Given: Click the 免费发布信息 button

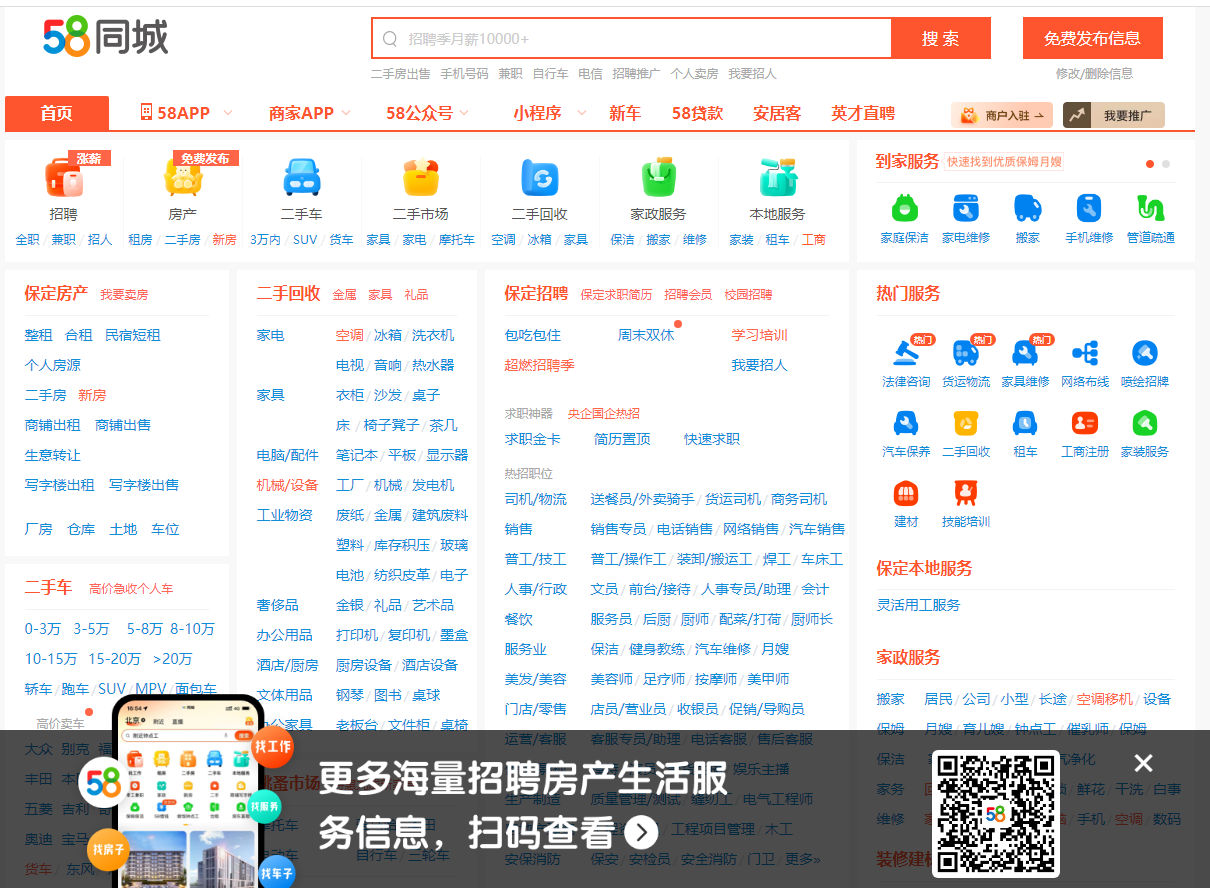Looking at the screenshot, I should point(1092,39).
